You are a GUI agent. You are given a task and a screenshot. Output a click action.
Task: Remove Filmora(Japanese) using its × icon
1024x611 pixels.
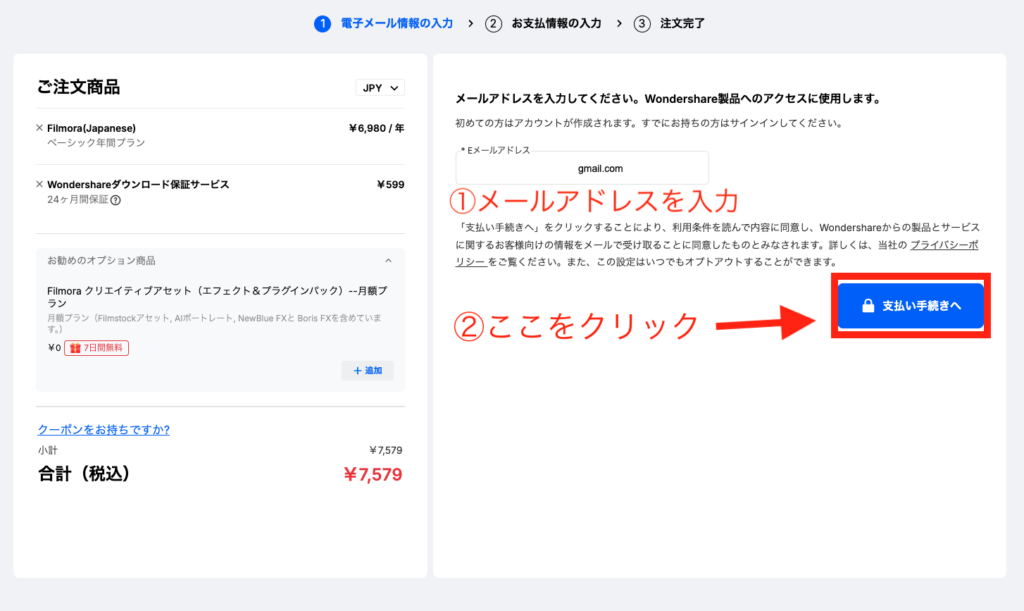(38, 129)
